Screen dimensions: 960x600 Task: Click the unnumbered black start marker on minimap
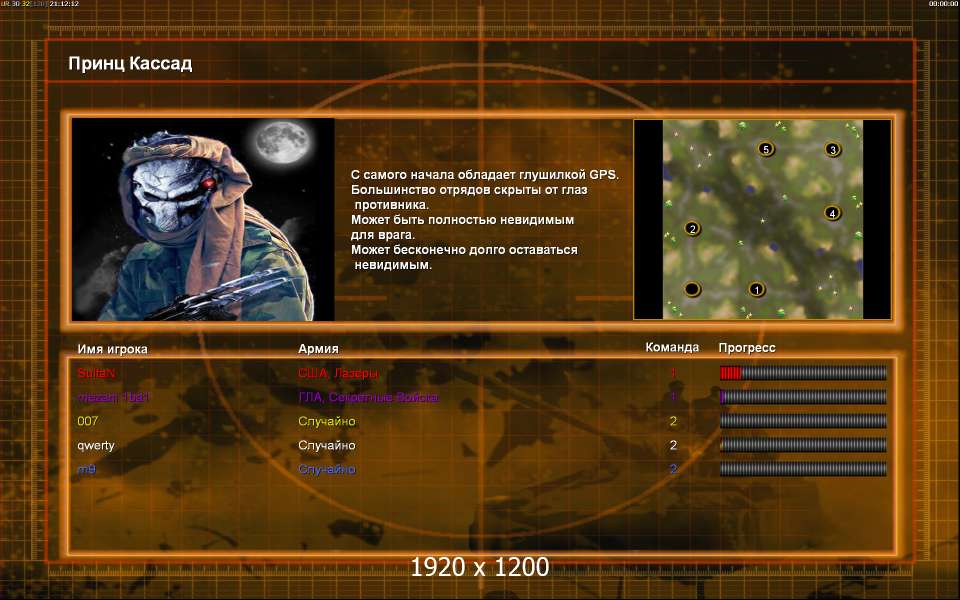click(692, 289)
